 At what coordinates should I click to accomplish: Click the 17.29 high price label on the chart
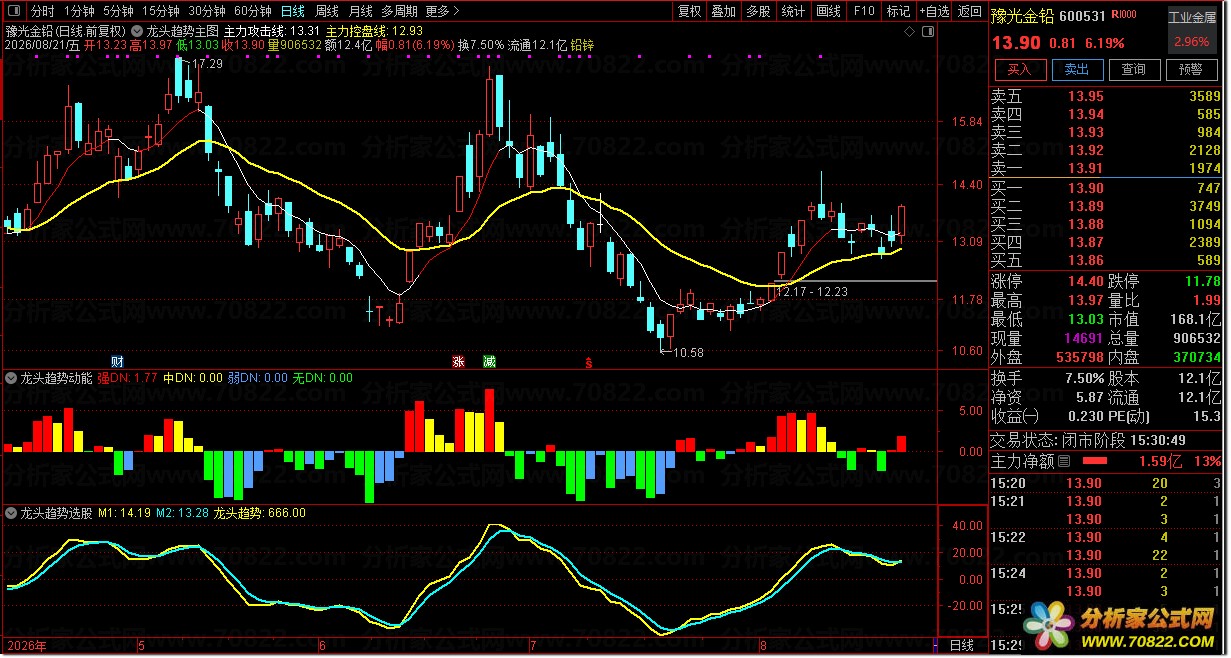(x=207, y=63)
